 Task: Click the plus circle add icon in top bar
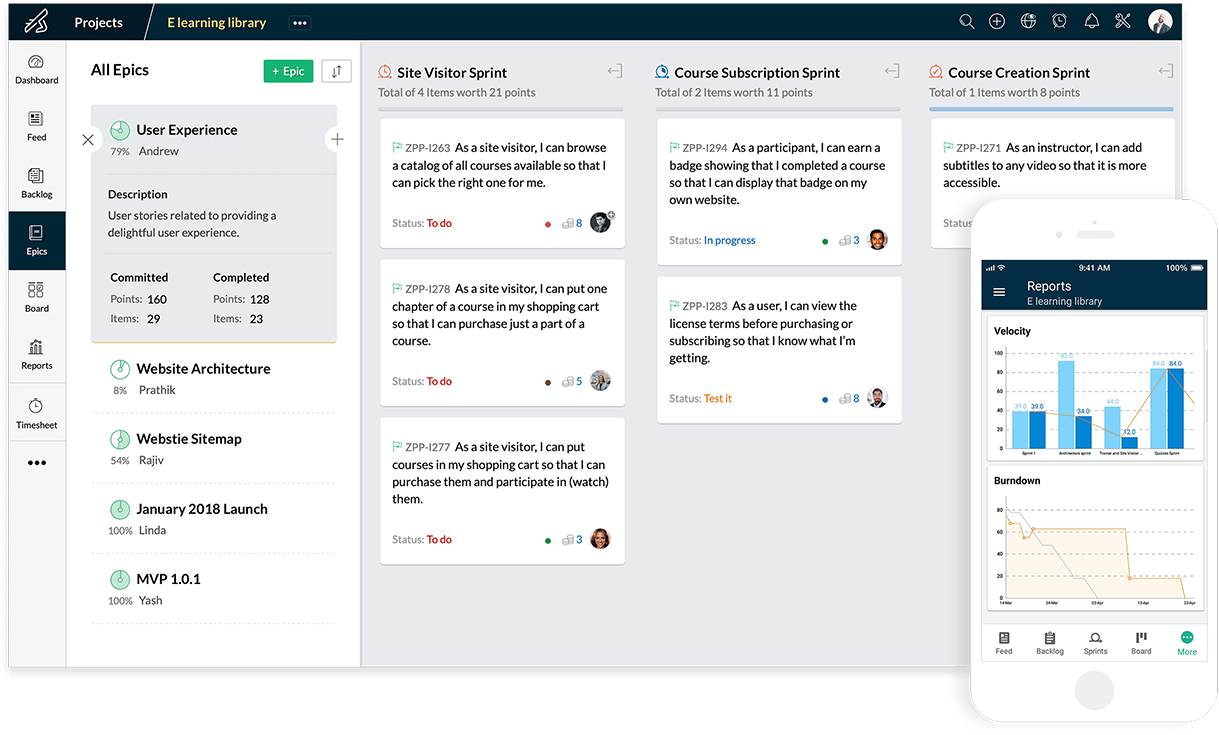pyautogui.click(x=997, y=21)
